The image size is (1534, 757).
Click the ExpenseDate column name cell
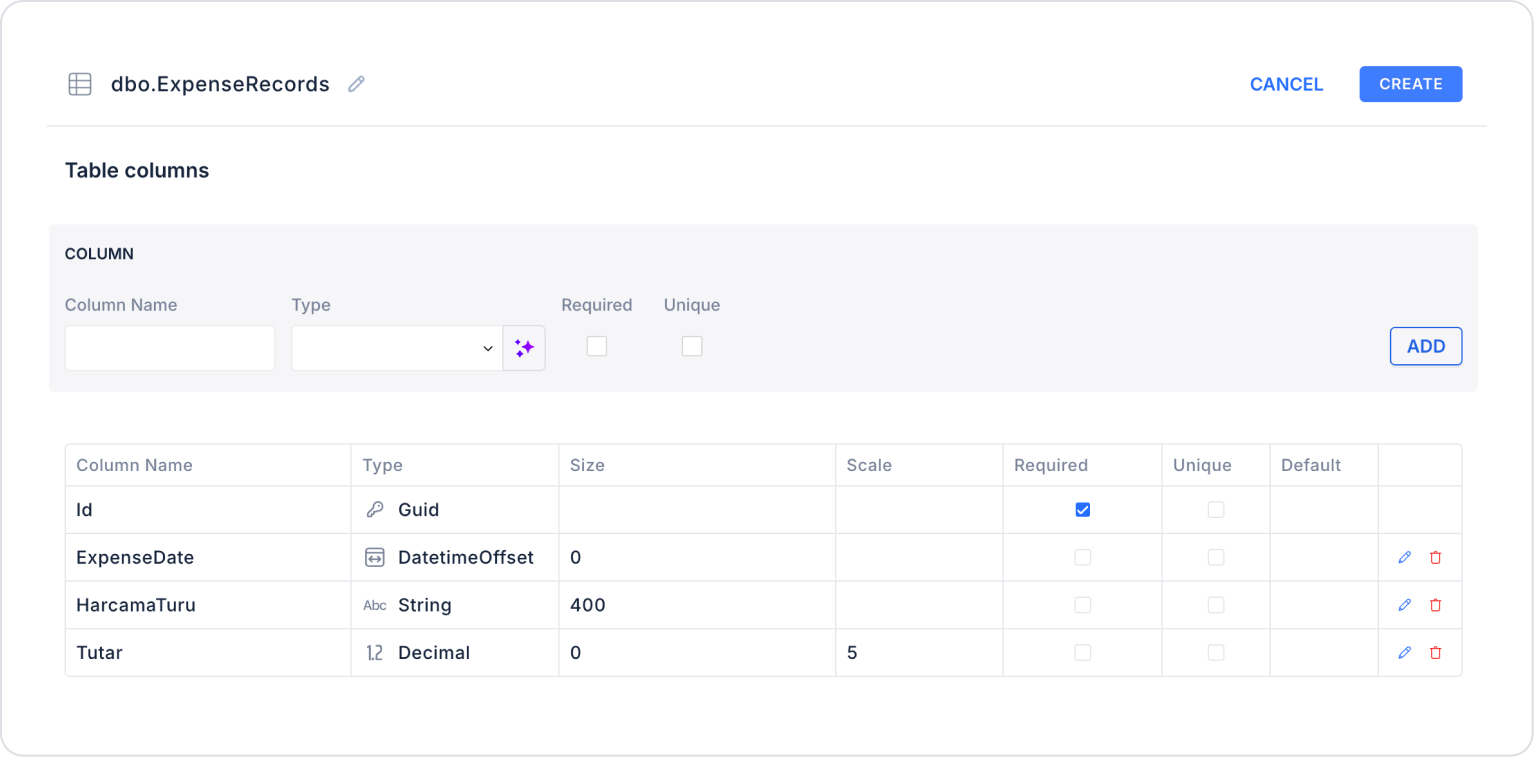click(208, 557)
